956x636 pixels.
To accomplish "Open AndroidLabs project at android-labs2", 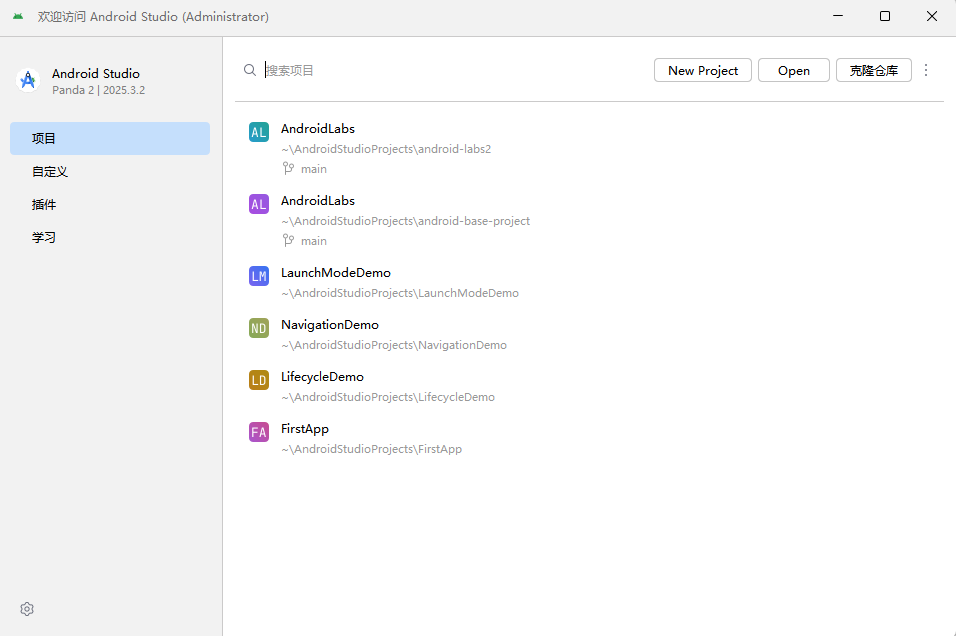I will (x=589, y=149).
